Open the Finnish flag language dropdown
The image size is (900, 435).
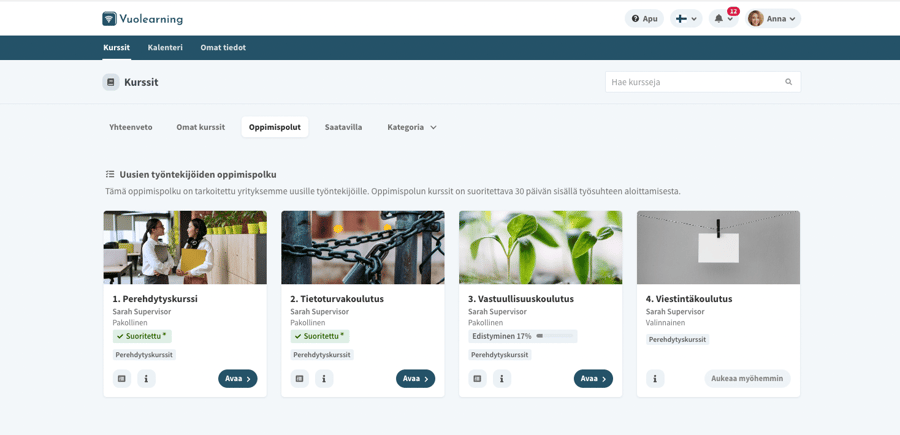click(686, 18)
